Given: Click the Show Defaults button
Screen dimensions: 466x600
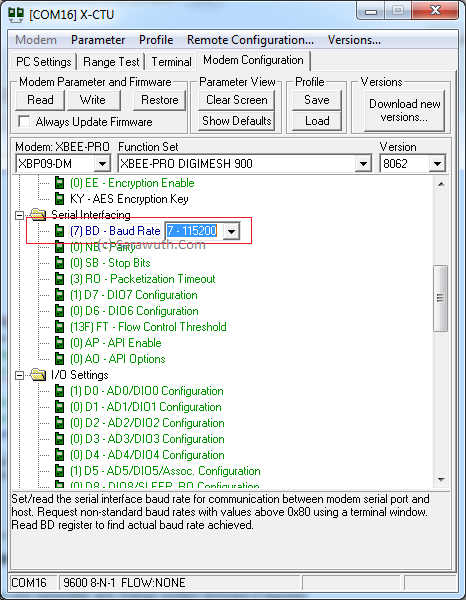Looking at the screenshot, I should pyautogui.click(x=237, y=121).
